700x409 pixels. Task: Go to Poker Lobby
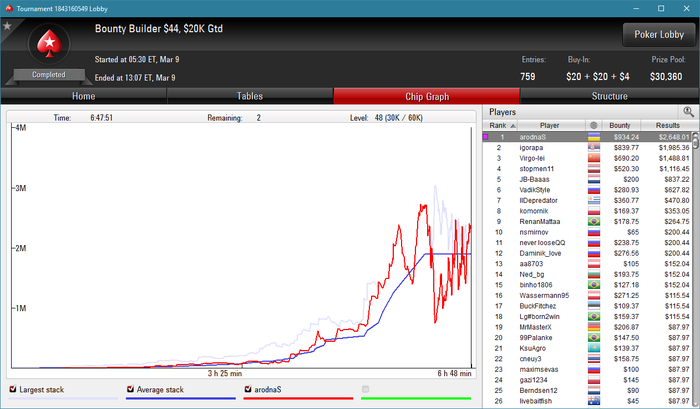click(659, 34)
